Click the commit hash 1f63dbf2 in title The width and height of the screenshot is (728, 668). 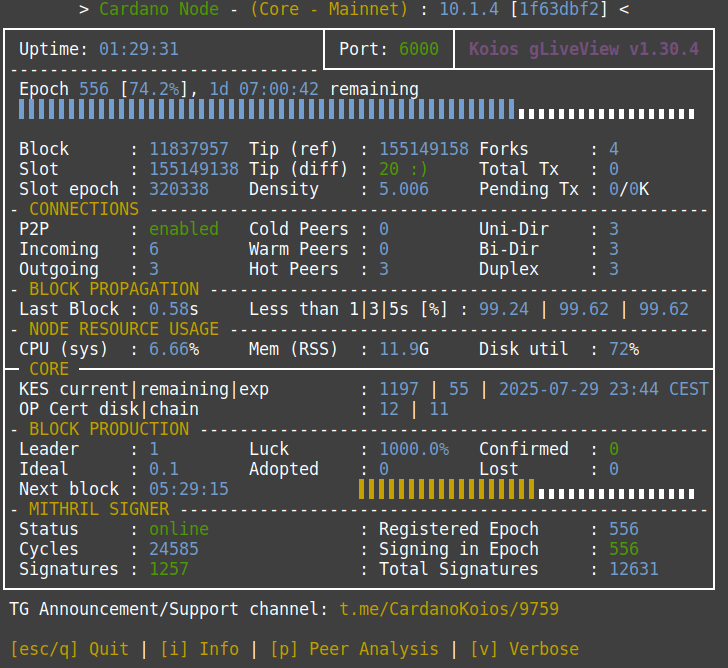tap(559, 9)
